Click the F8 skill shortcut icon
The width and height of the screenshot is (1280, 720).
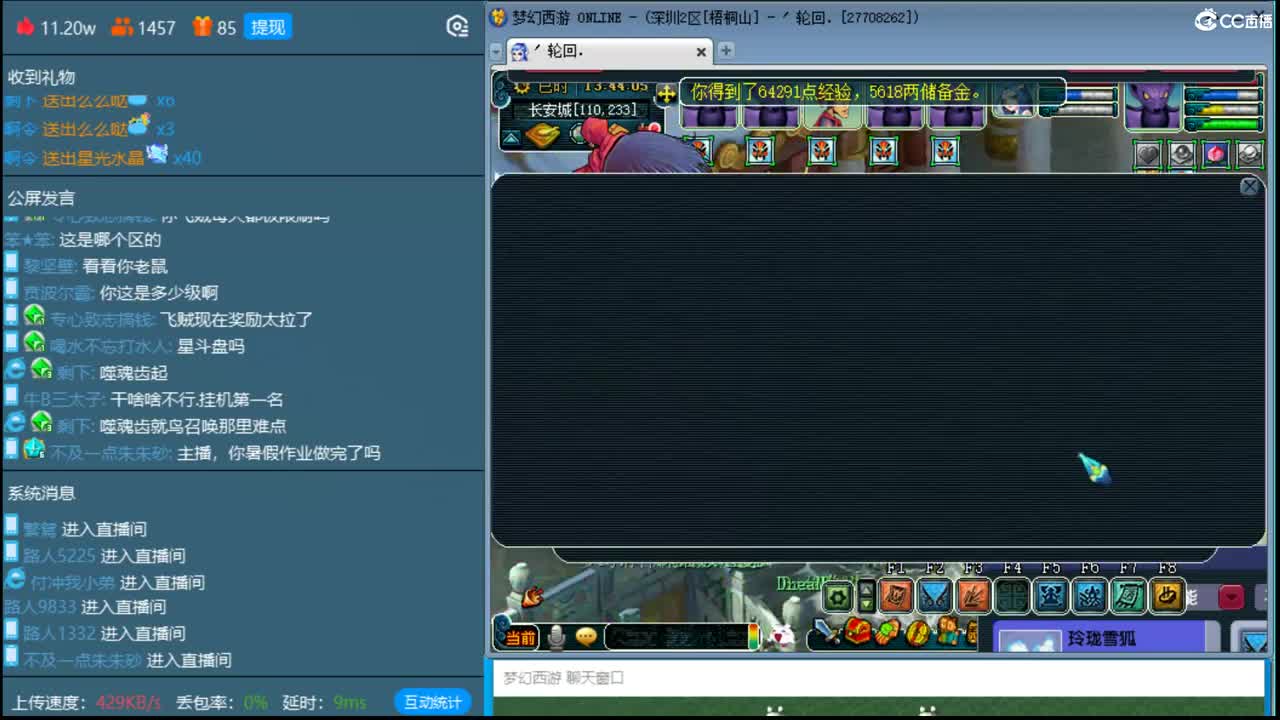[x=1167, y=596]
